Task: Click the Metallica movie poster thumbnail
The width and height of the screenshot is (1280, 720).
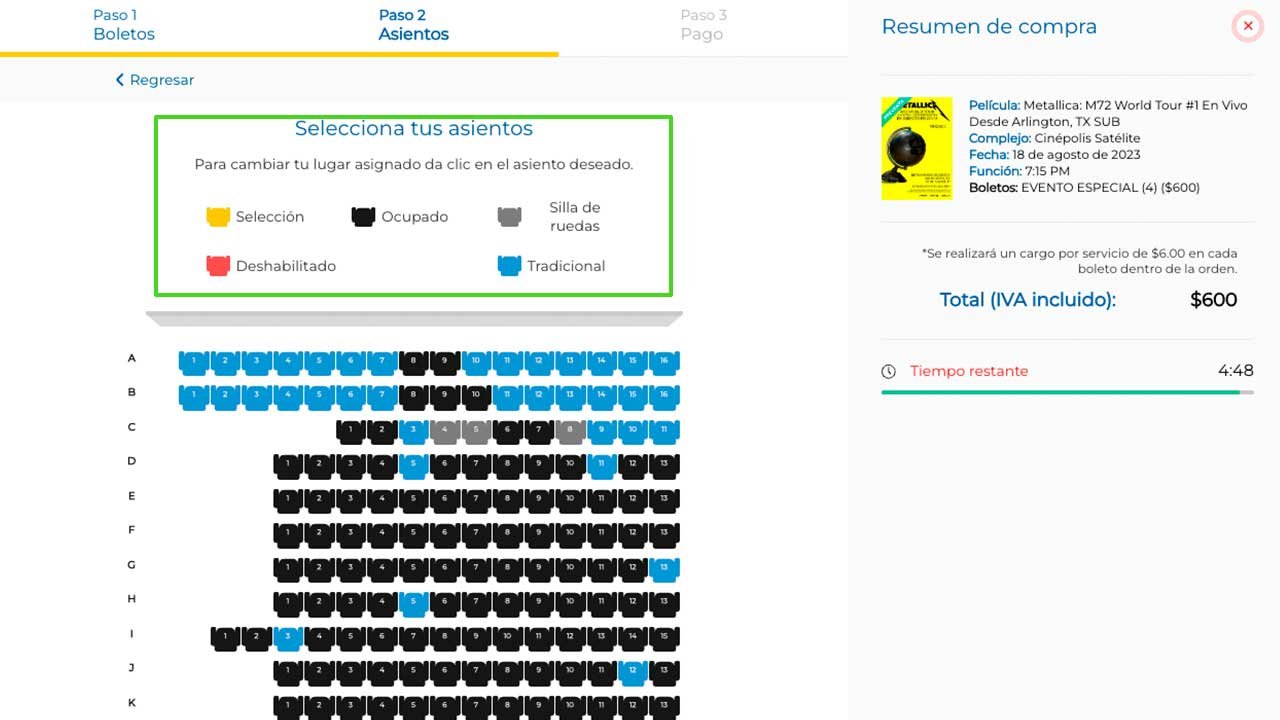Action: 917,148
